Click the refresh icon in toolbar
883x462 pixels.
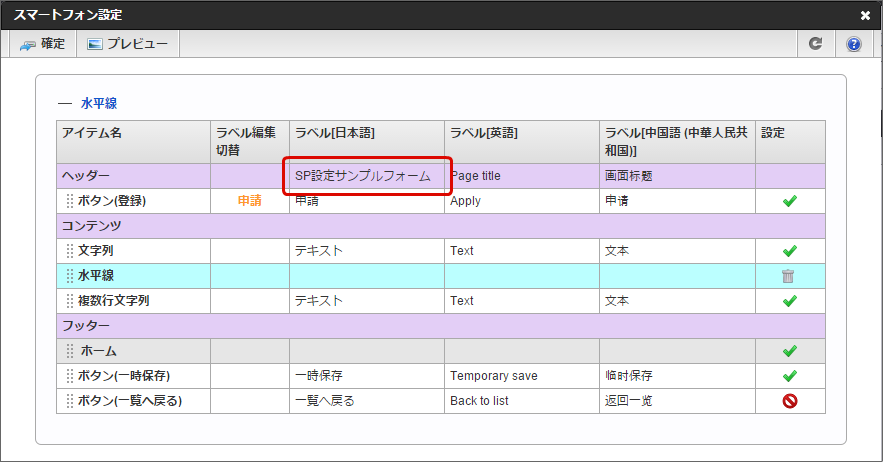click(816, 44)
